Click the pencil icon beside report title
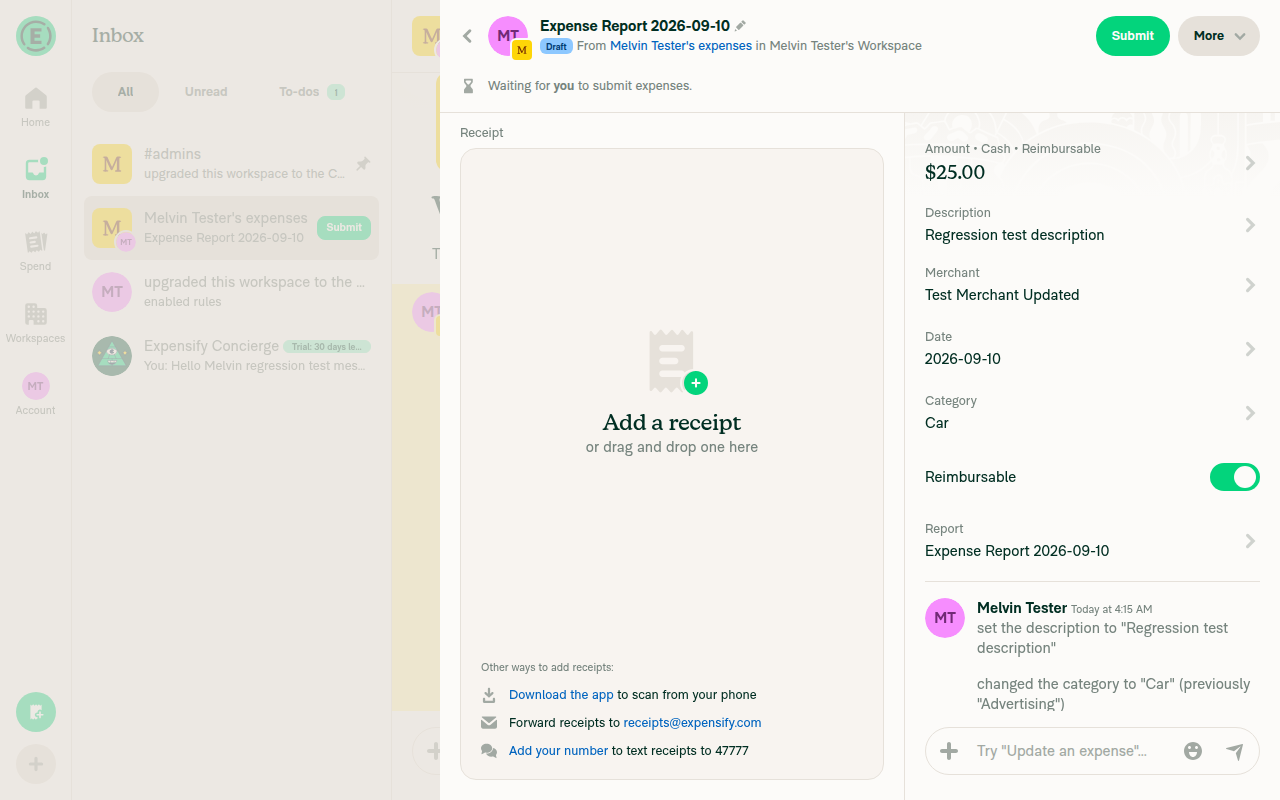 741,26
